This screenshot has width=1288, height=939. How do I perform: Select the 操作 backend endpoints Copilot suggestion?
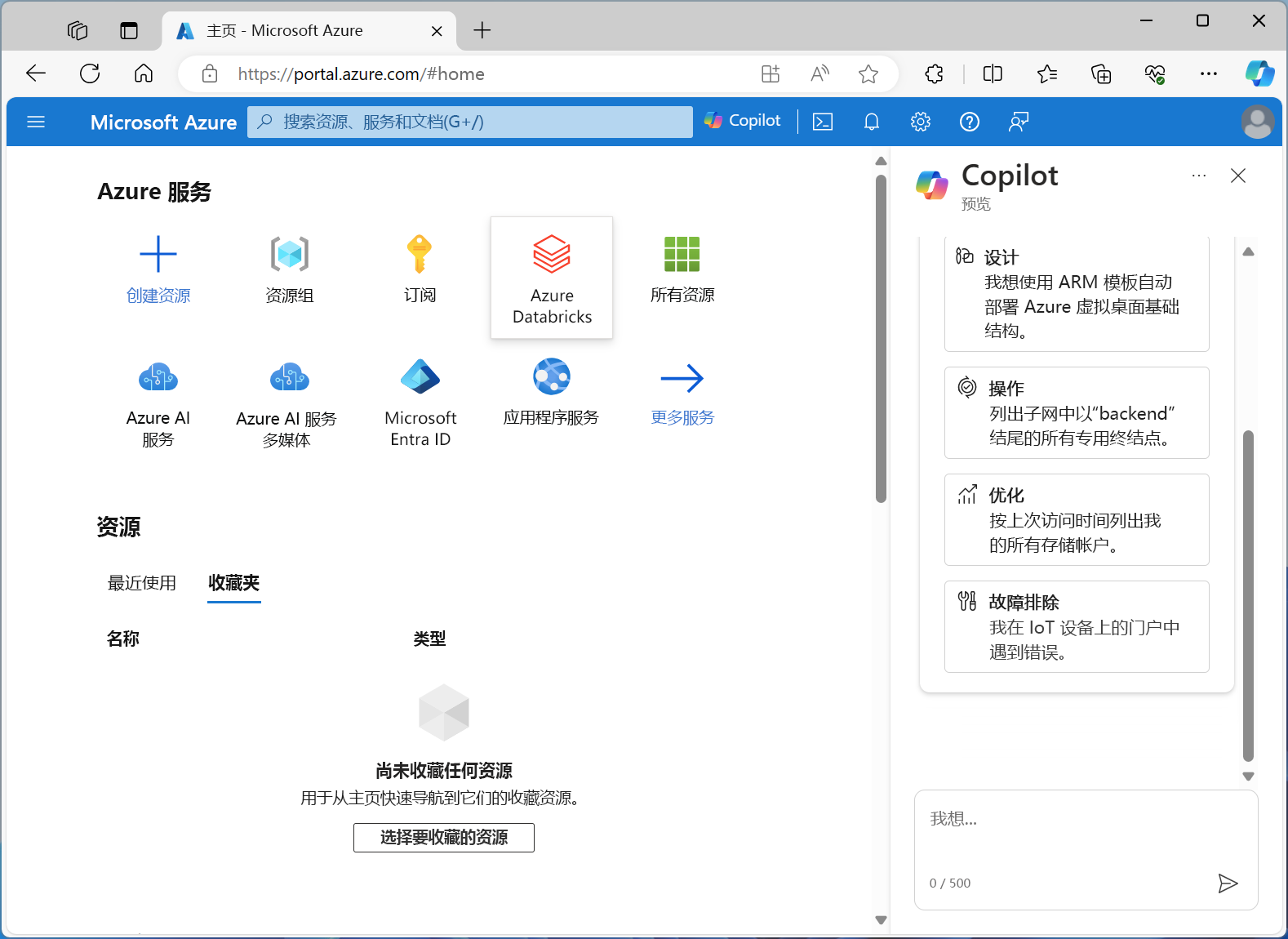pos(1077,413)
